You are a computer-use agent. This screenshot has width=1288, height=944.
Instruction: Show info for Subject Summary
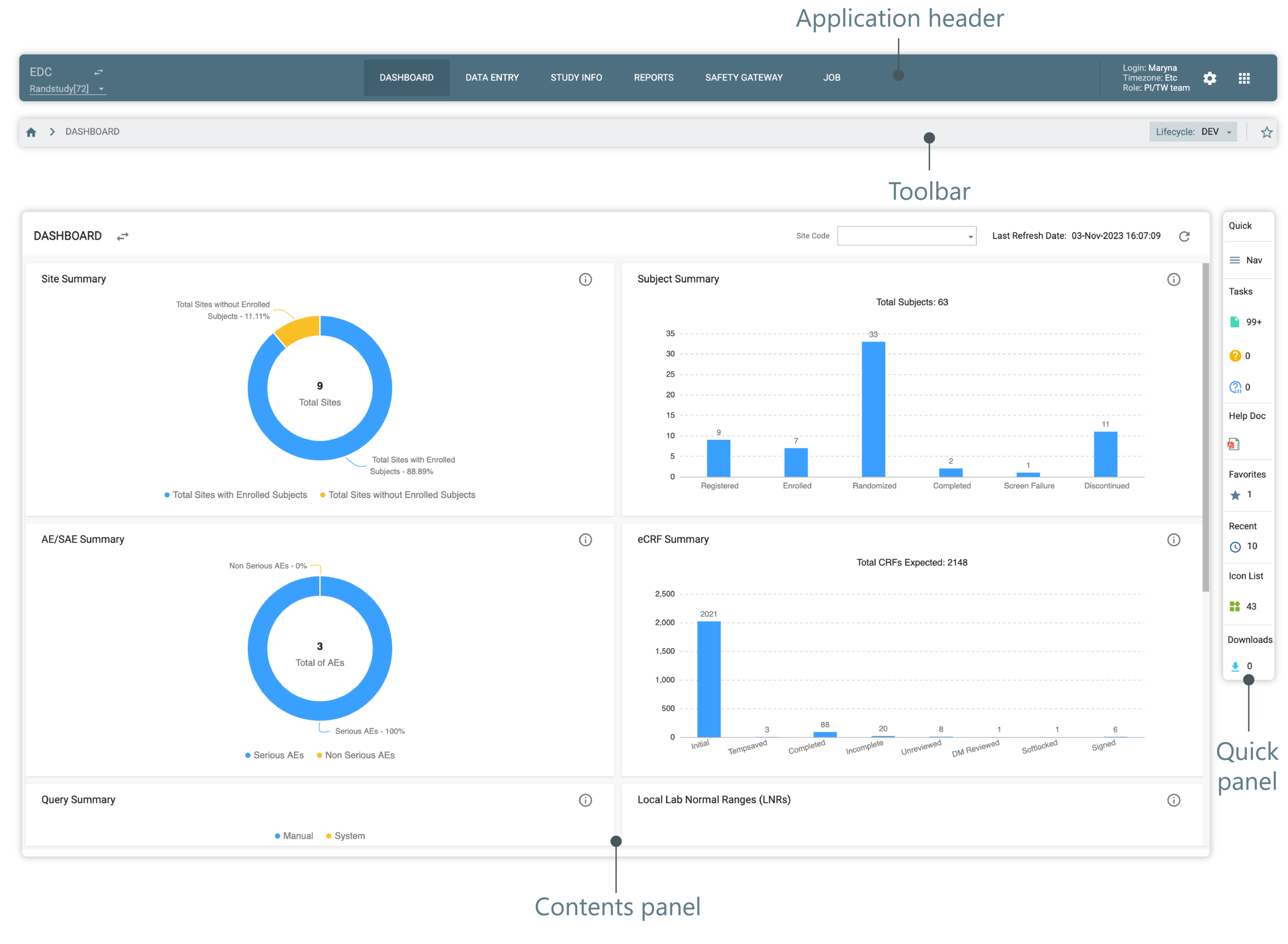(1173, 279)
